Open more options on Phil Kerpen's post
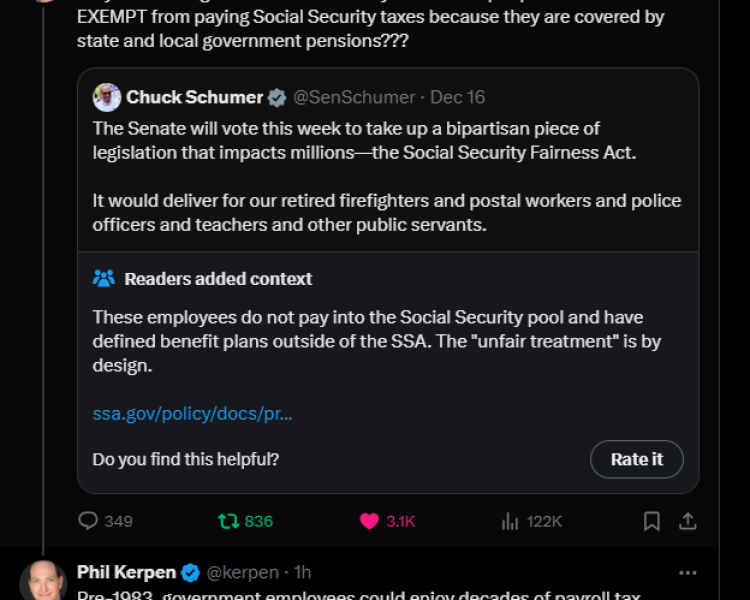The image size is (750, 600). (688, 573)
